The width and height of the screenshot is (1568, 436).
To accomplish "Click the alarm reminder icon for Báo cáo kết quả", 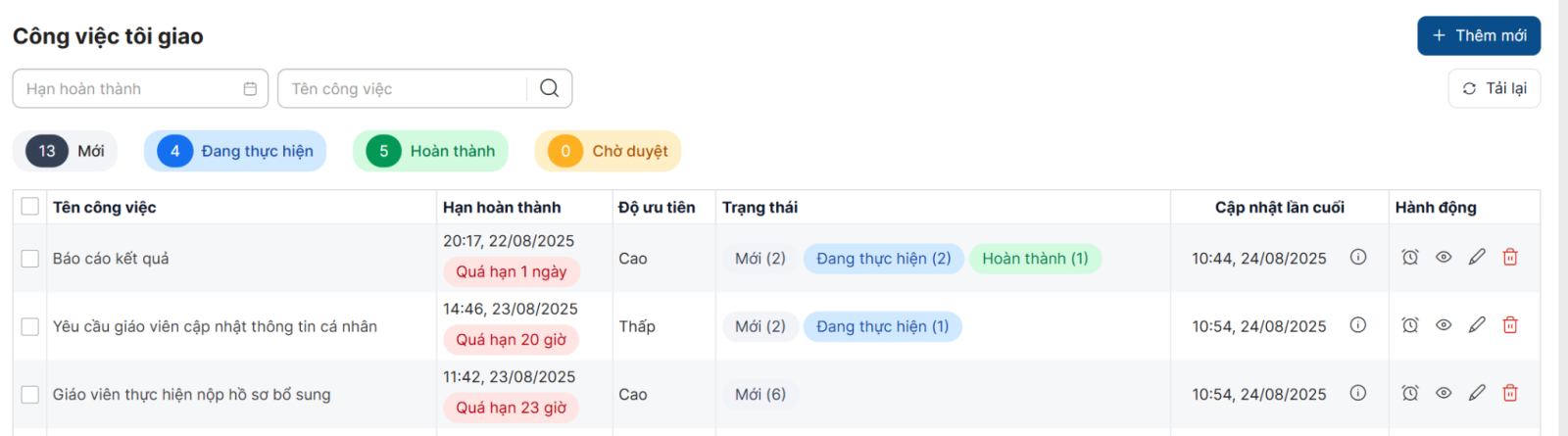I will click(x=1409, y=258).
